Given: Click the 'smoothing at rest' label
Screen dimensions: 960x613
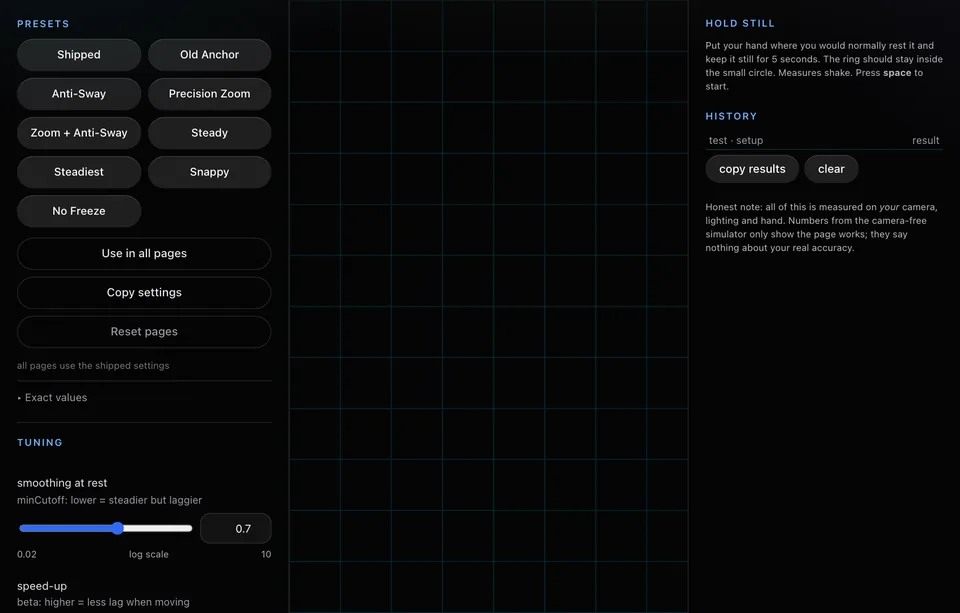Looking at the screenshot, I should [62, 483].
